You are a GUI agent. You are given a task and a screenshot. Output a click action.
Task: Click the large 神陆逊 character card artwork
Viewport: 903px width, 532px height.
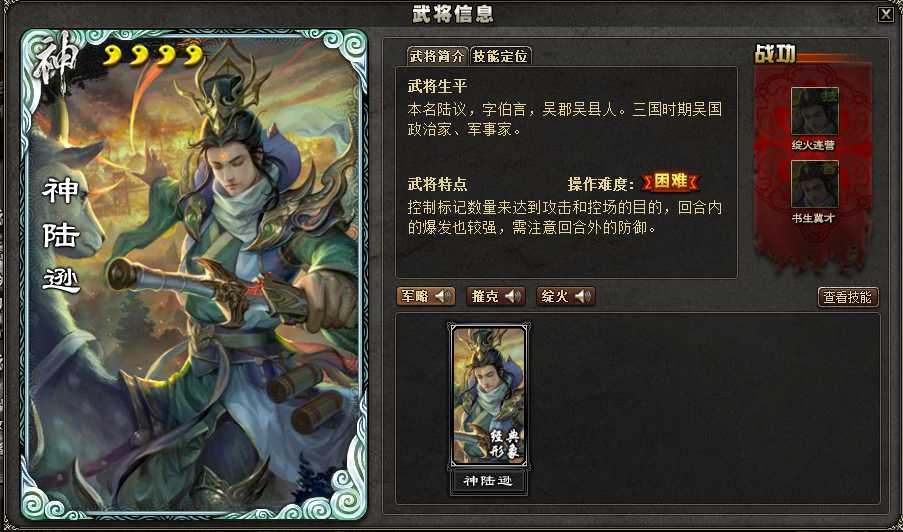pos(194,275)
